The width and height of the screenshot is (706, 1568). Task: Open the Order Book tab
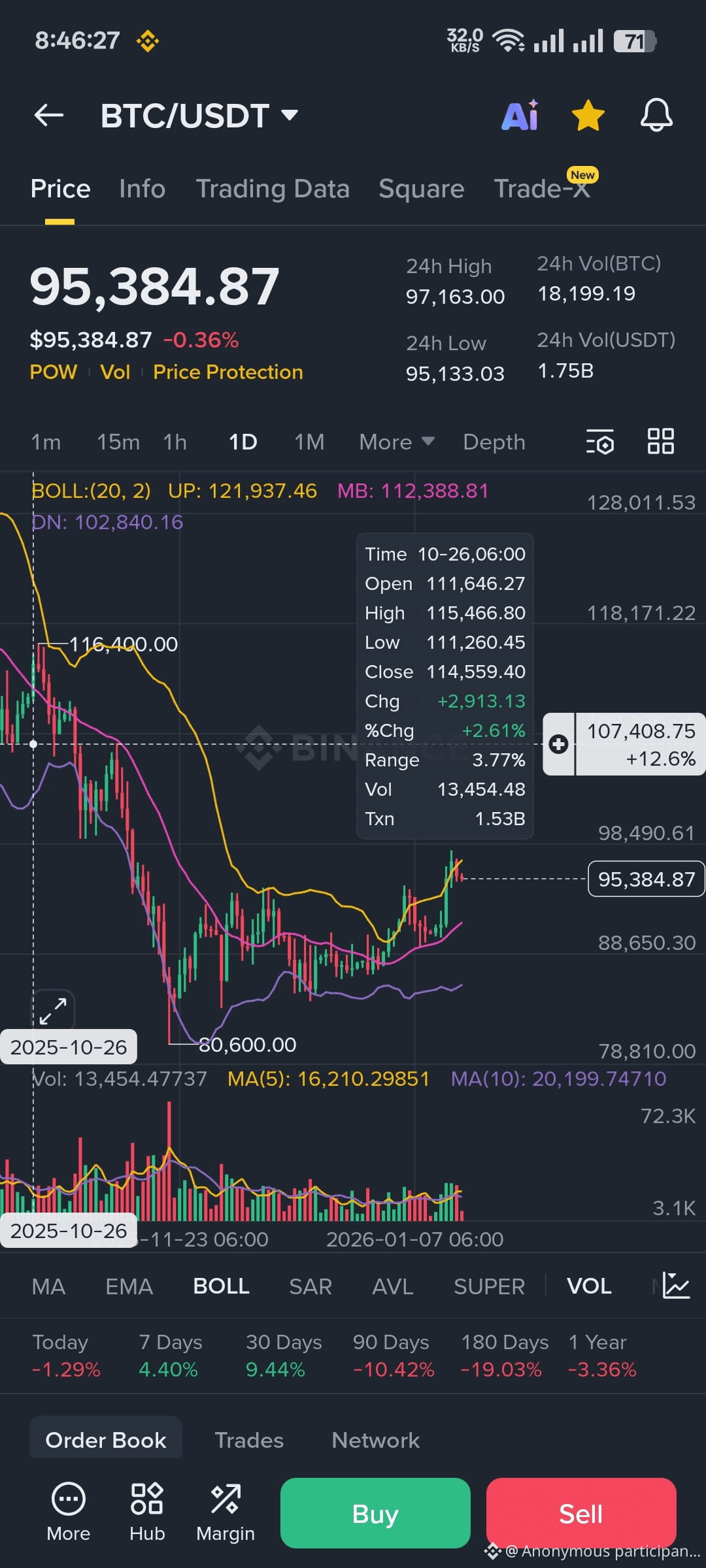pyautogui.click(x=106, y=1440)
